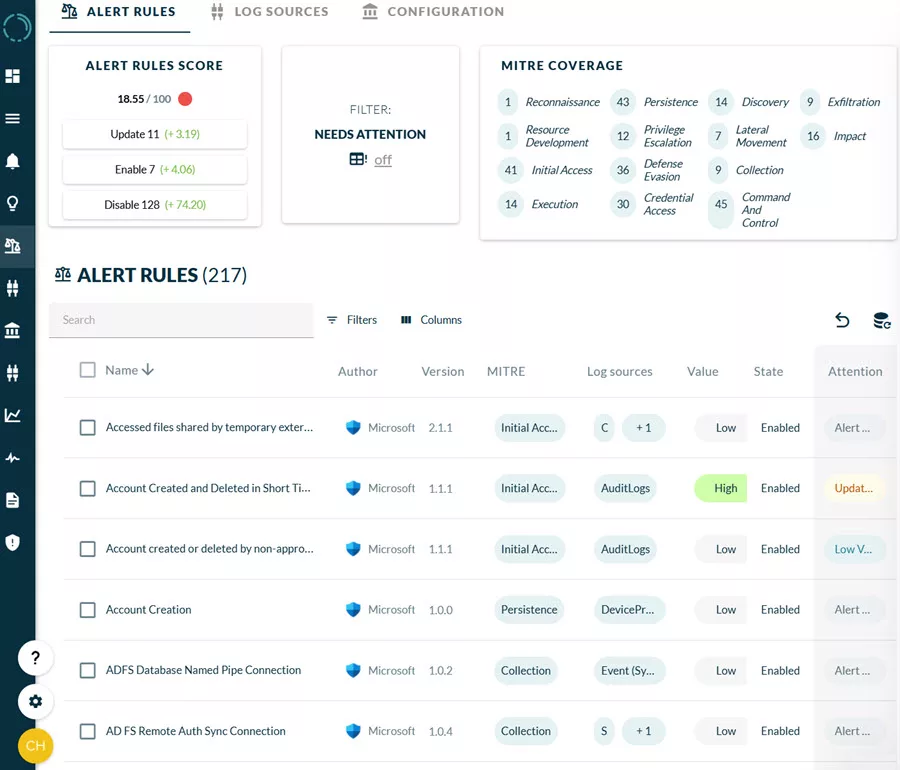The width and height of the screenshot is (900, 770).
Task: Check the Account Creation row checkbox
Action: [88, 609]
